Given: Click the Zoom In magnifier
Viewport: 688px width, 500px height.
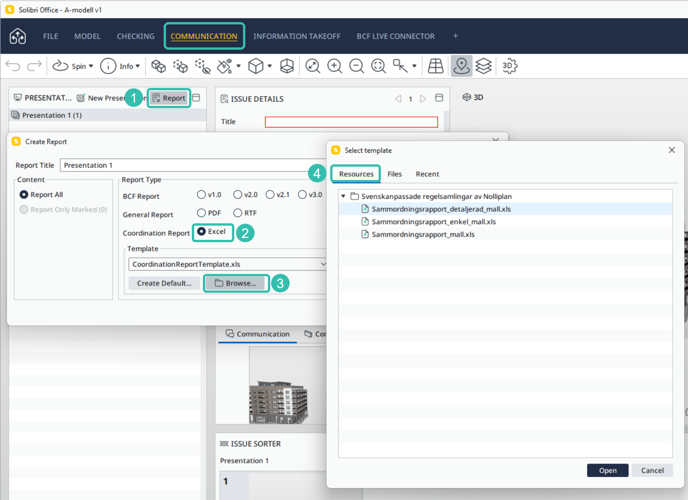Looking at the screenshot, I should 335,66.
